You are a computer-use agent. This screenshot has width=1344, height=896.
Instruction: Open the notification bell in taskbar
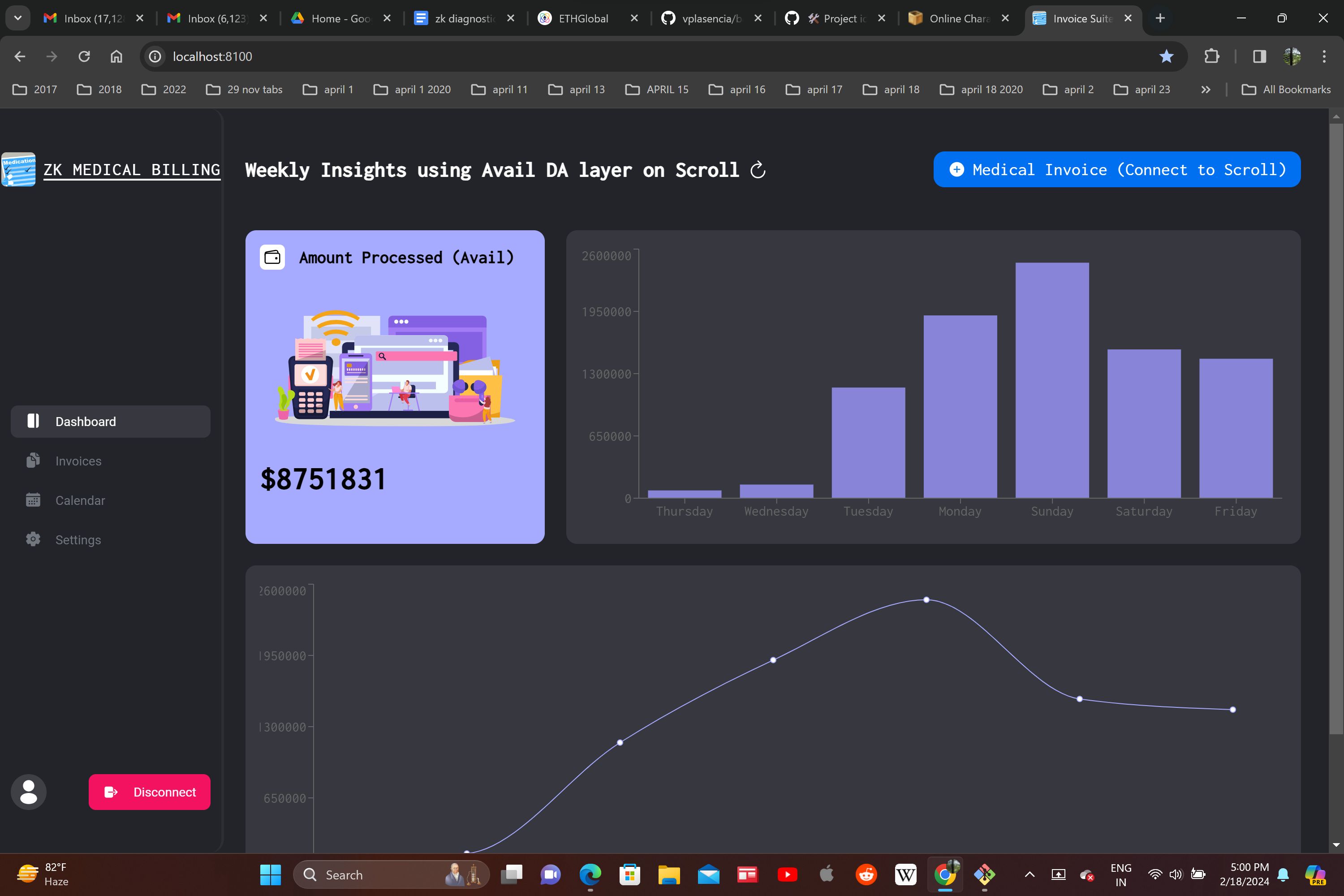1283,875
